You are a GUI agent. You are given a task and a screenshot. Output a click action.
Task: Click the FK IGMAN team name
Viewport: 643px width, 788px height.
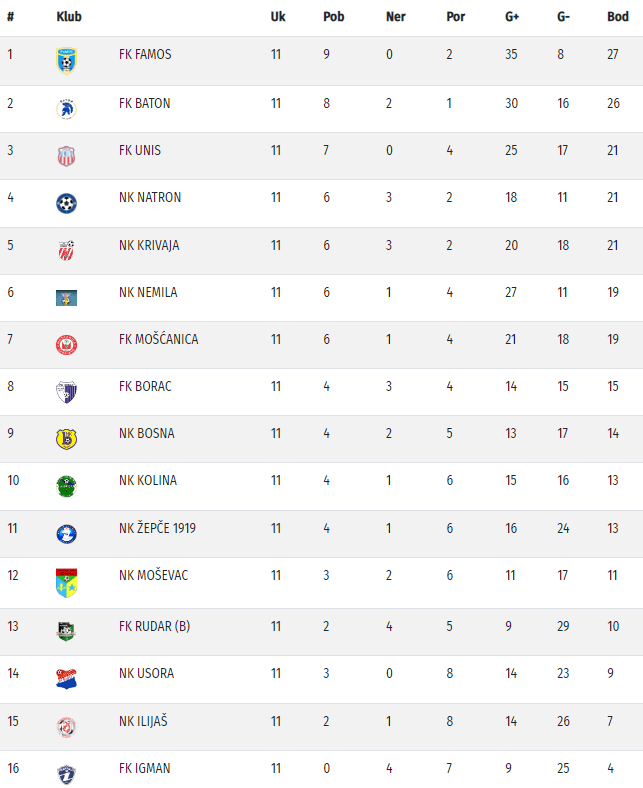click(145, 768)
